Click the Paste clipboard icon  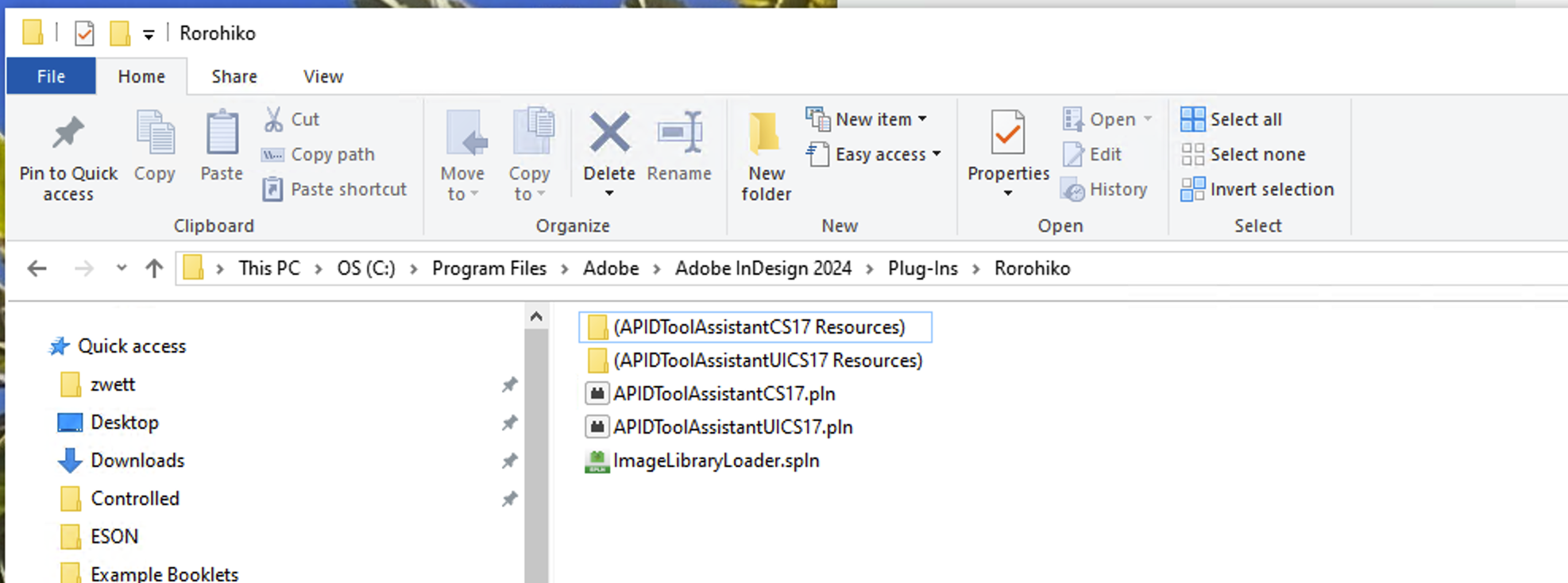(x=222, y=133)
